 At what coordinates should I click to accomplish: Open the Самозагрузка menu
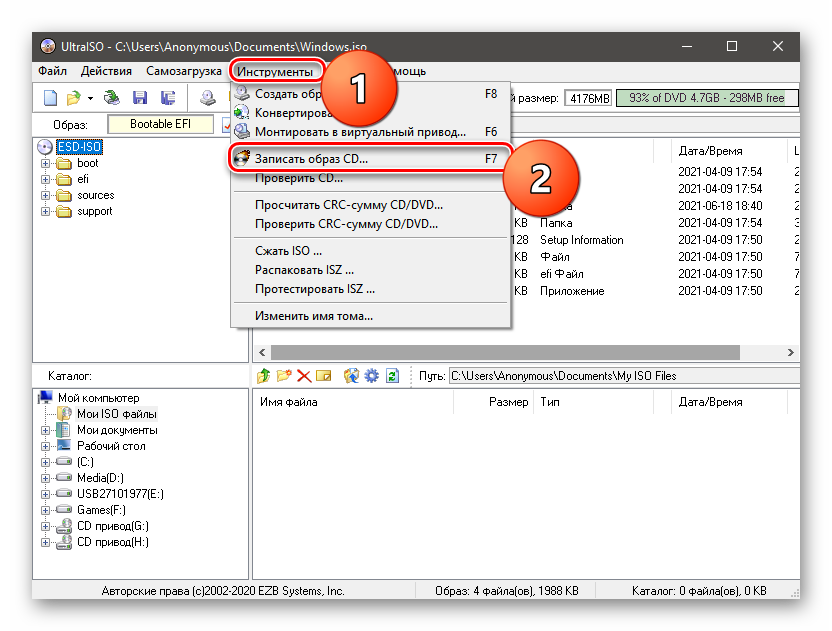184,71
